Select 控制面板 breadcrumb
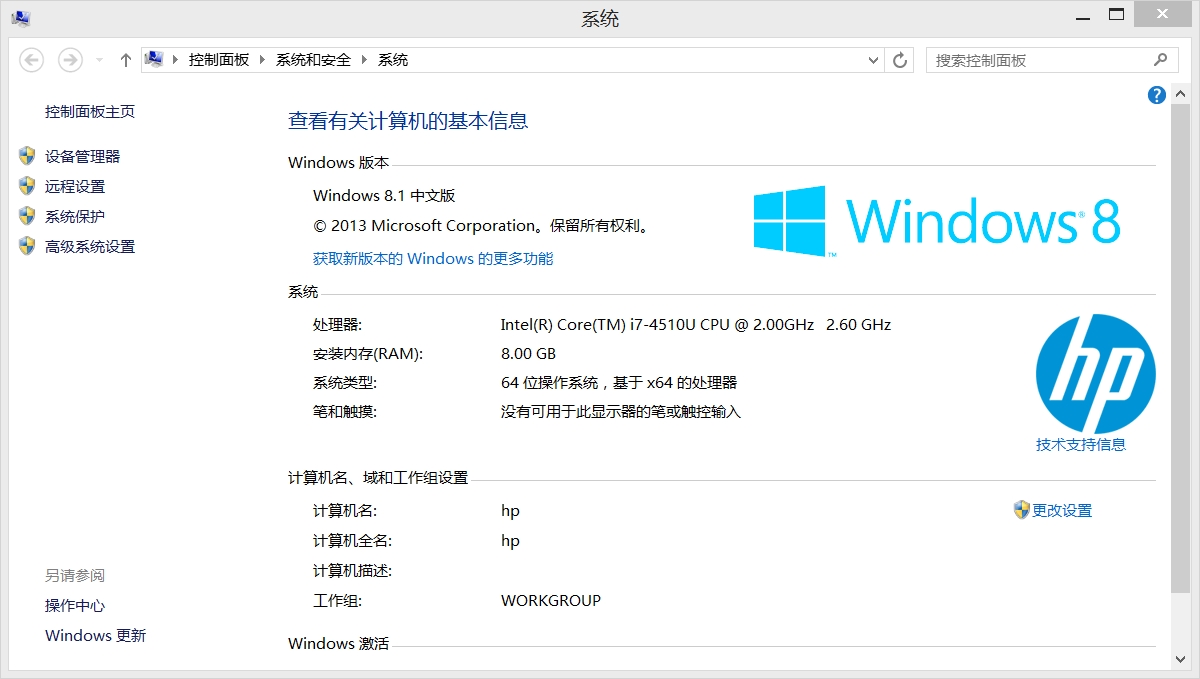1200x679 pixels. pos(219,60)
